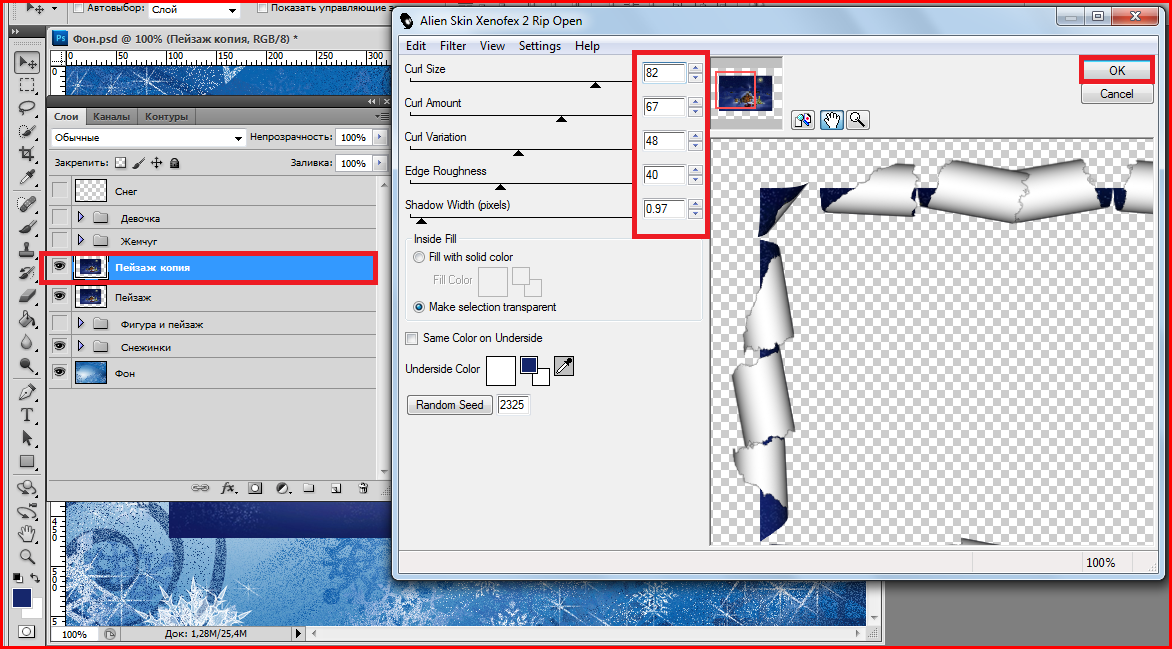Click OK to apply Rip Open
The width and height of the screenshot is (1172, 649).
[1117, 70]
